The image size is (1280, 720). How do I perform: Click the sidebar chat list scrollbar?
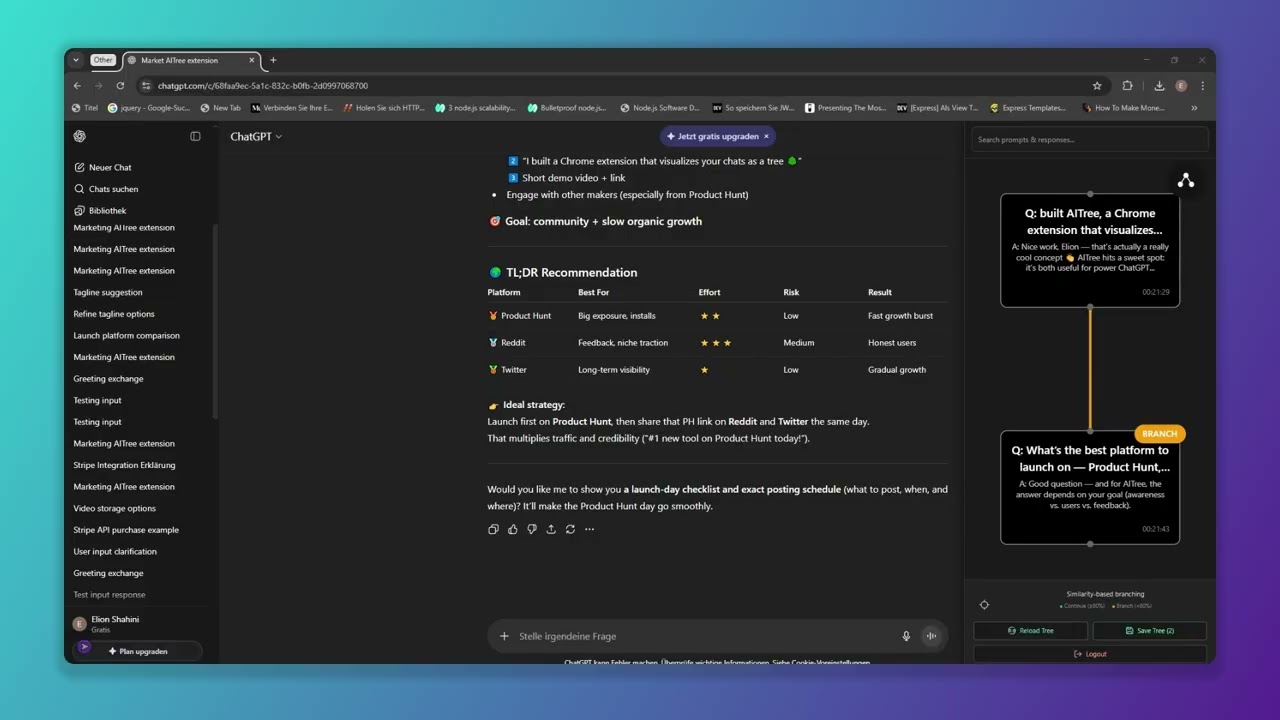click(215, 320)
